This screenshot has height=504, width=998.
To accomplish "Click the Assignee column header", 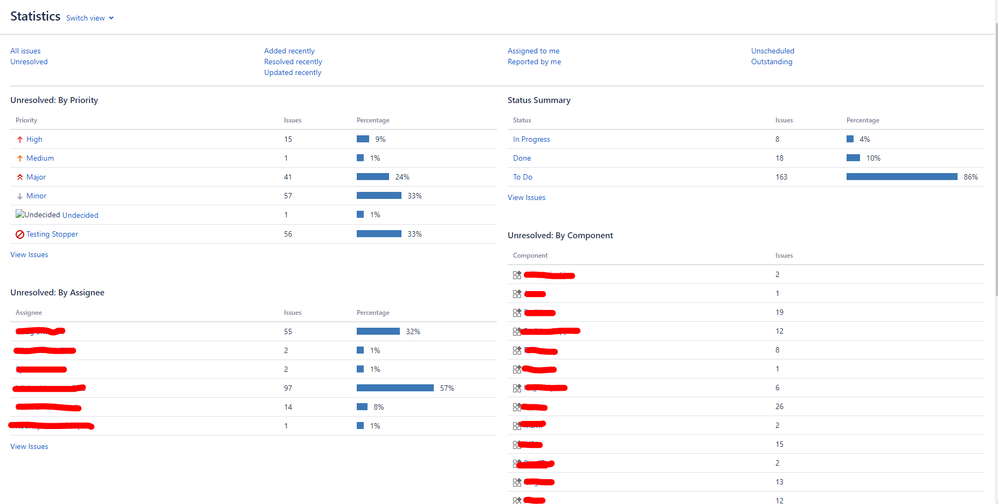I will coord(29,312).
